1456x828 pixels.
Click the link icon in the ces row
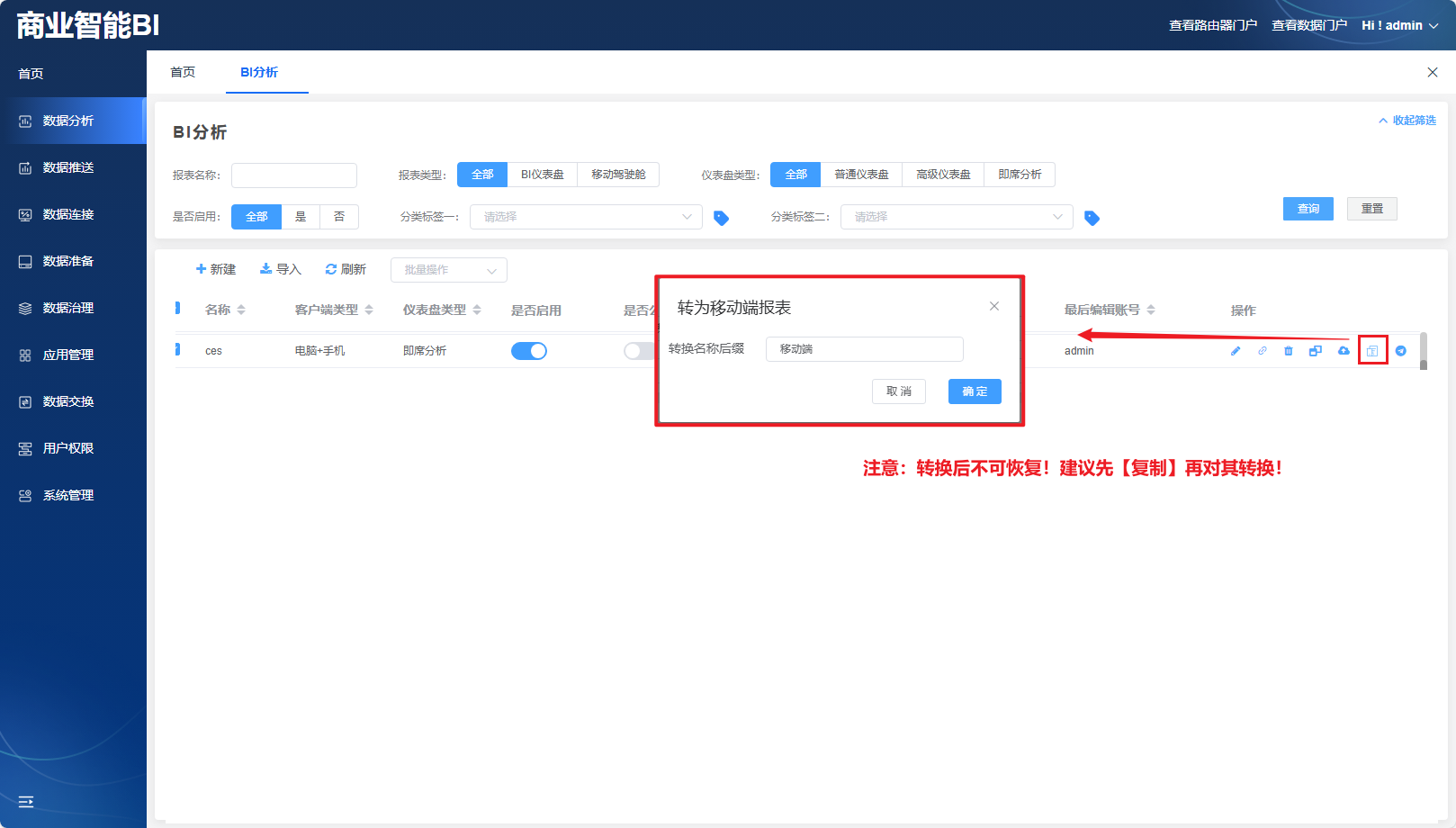1263,351
